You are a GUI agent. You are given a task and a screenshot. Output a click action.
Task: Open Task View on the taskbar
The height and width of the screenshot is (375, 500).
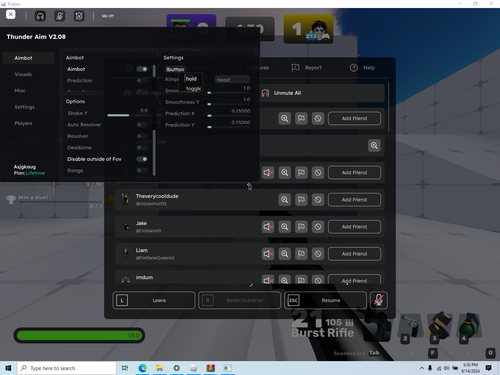(x=125, y=368)
